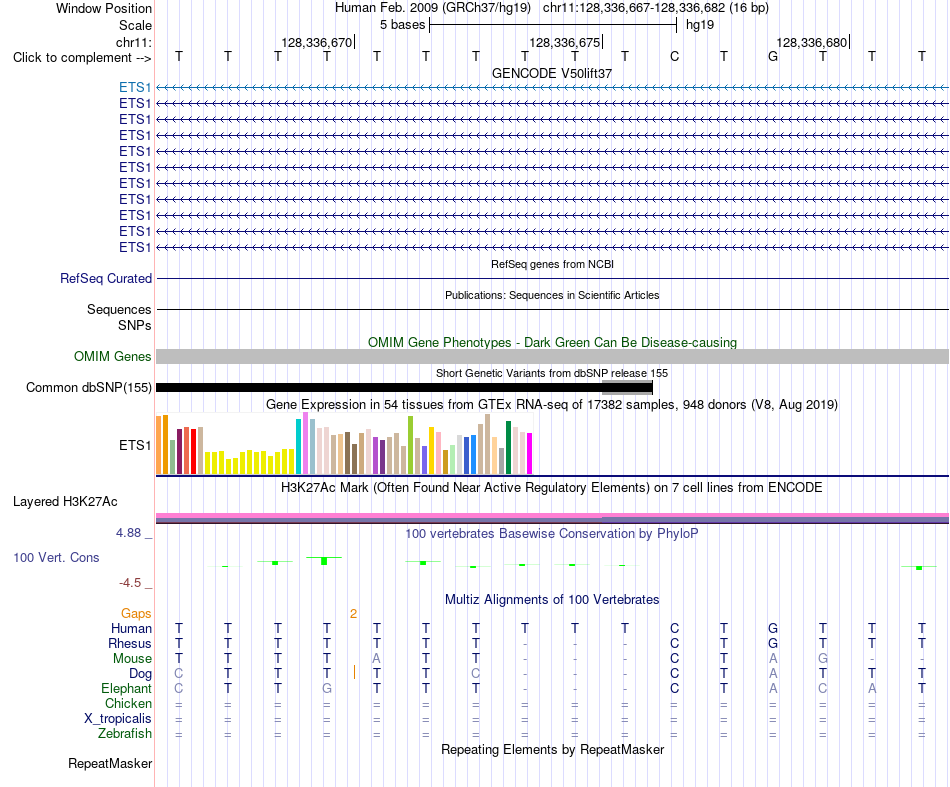The height and width of the screenshot is (787, 950).
Task: Click the gray OMIM Genes bar
Action: click(x=552, y=356)
